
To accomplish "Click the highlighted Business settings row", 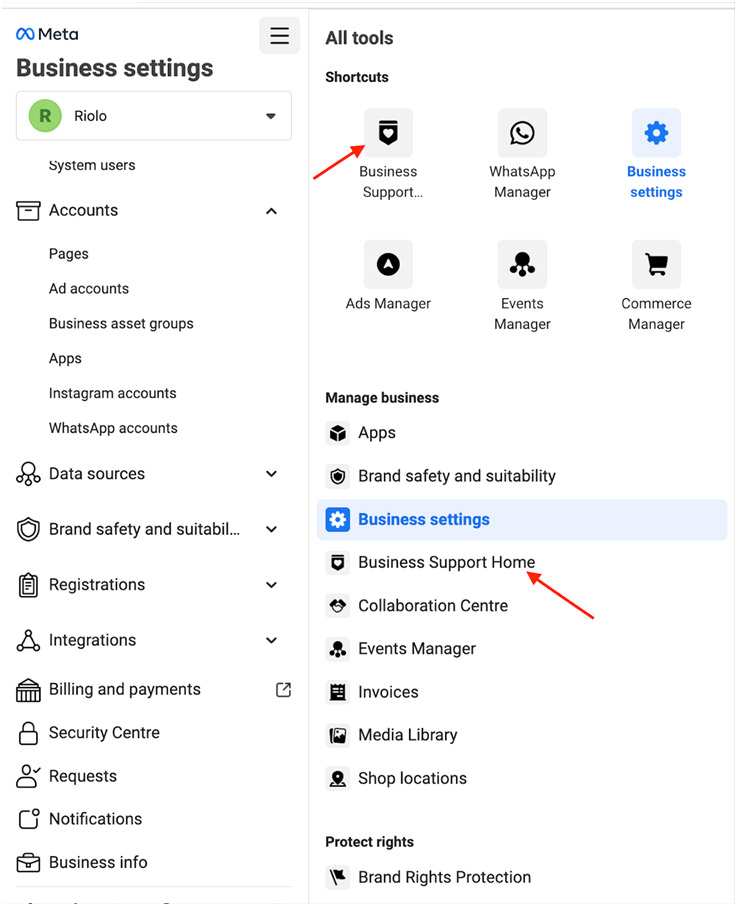I will pyautogui.click(x=522, y=519).
